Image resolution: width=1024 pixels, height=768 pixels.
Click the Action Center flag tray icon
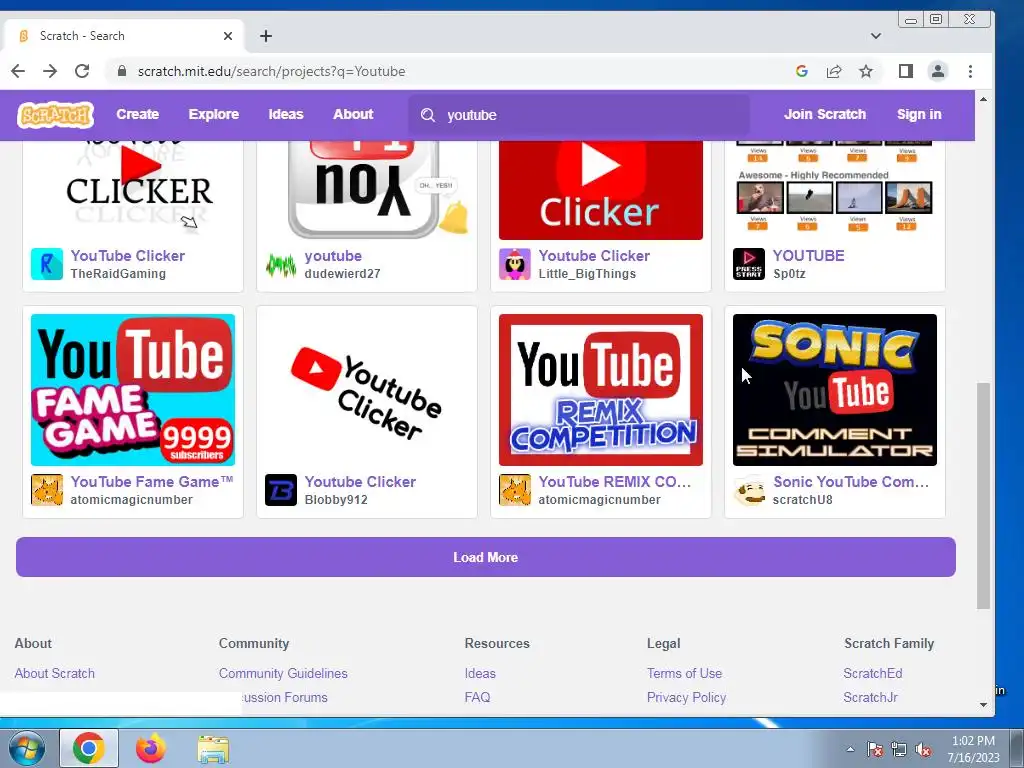875,750
